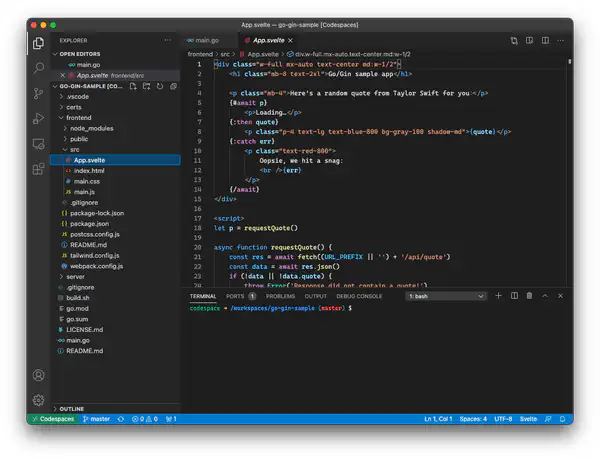Expand the Outline section
Screen dimensions: 600x460
72,408
